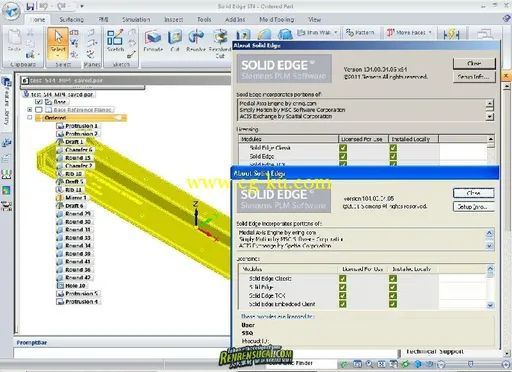
Task: Select Round 15 in the feature tree
Action: (75, 158)
